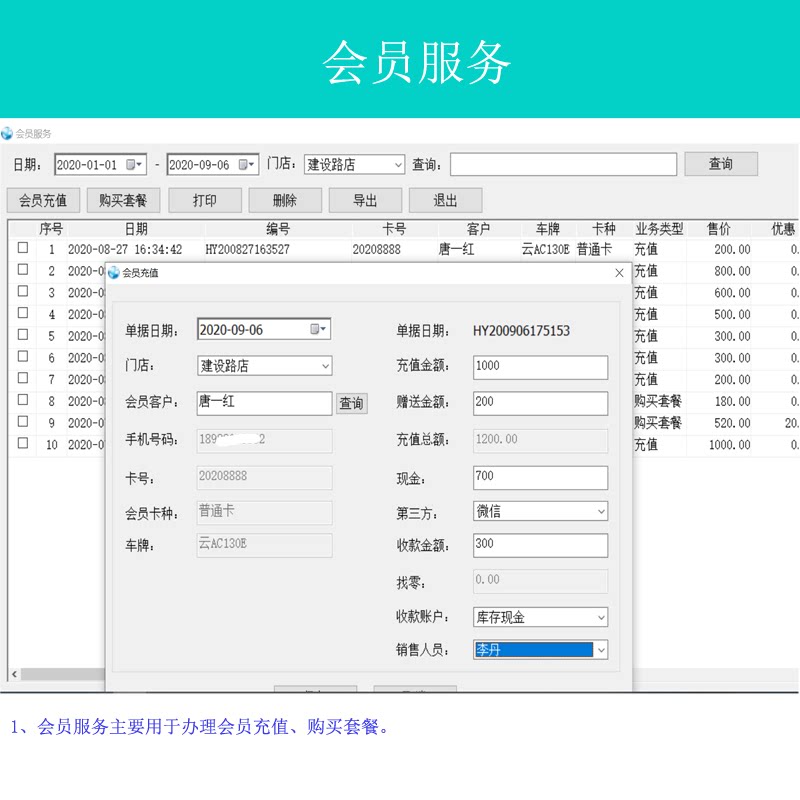Tick the checkbox for row 8
This screenshot has width=800, height=800.
point(23,399)
